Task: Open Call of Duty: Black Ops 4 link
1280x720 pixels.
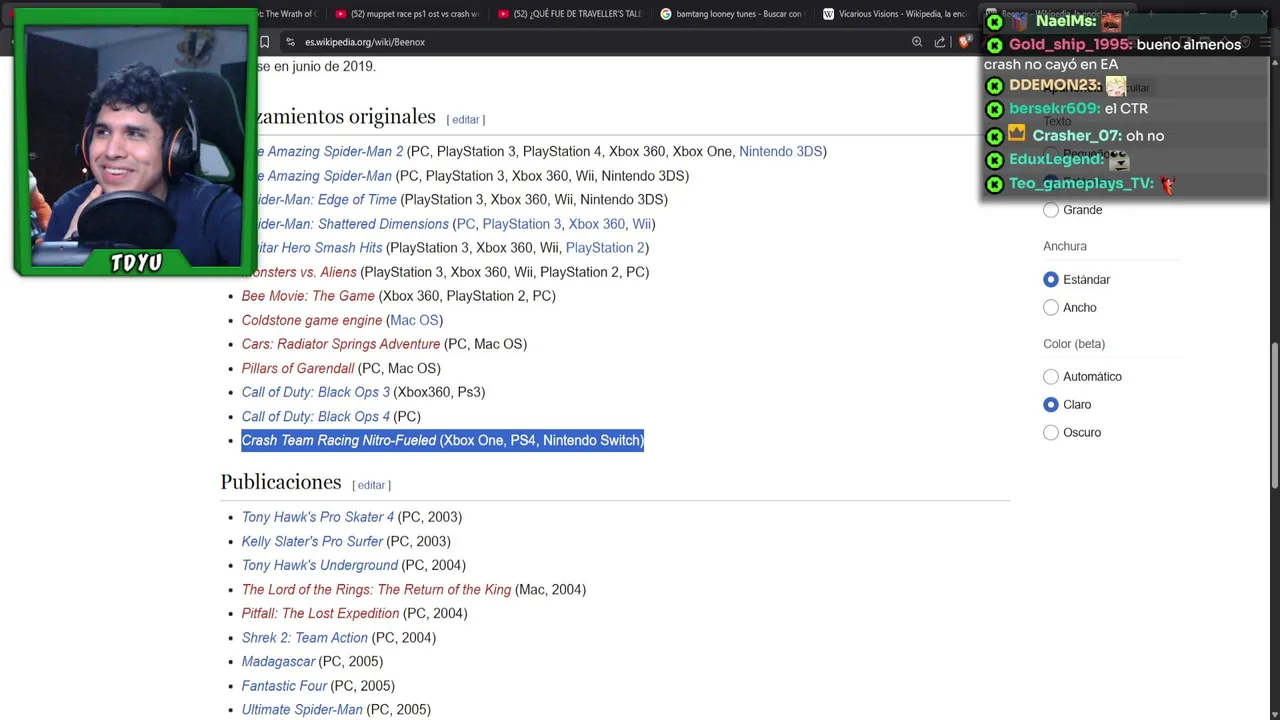Action: [316, 416]
